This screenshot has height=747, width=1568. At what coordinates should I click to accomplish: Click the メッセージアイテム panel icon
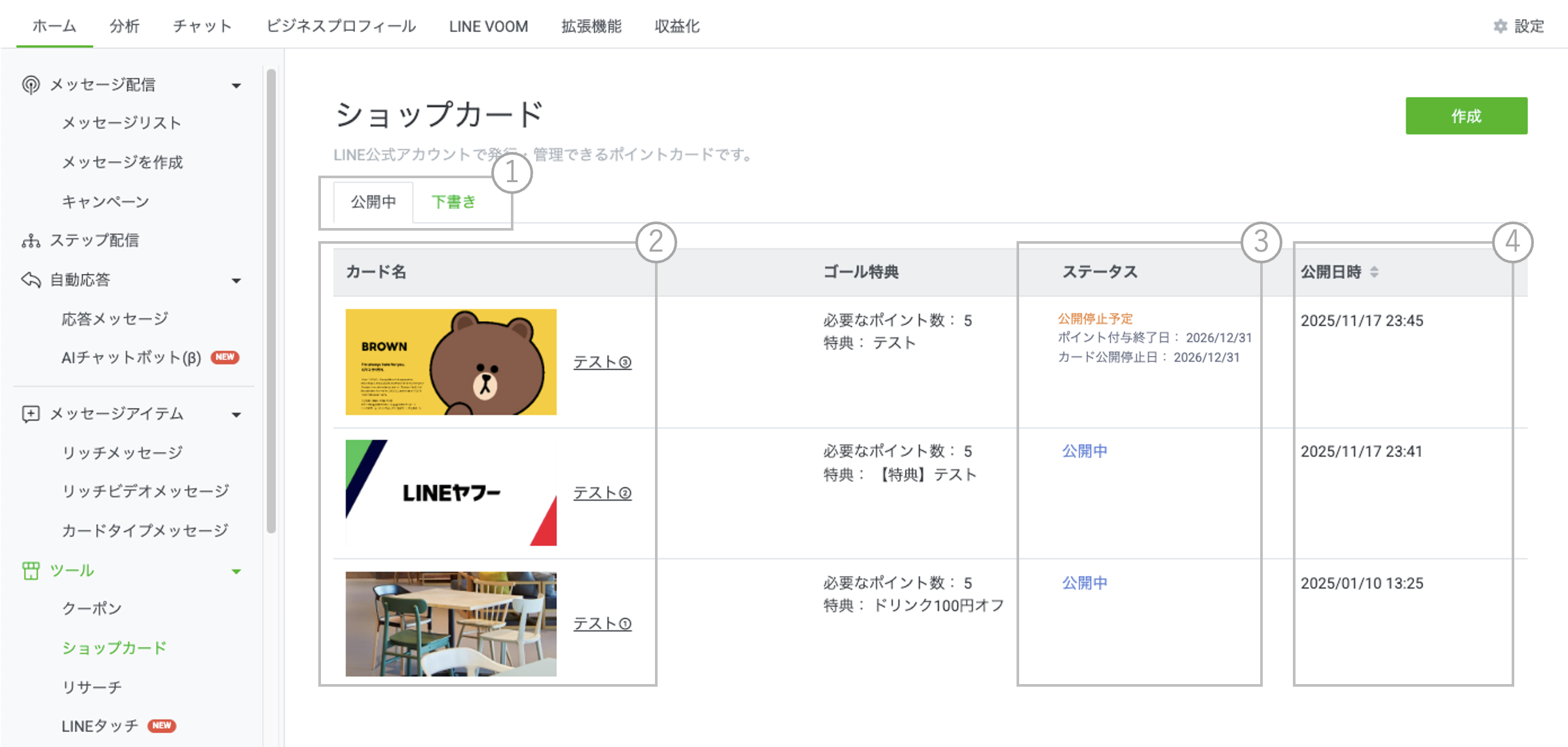(x=31, y=413)
